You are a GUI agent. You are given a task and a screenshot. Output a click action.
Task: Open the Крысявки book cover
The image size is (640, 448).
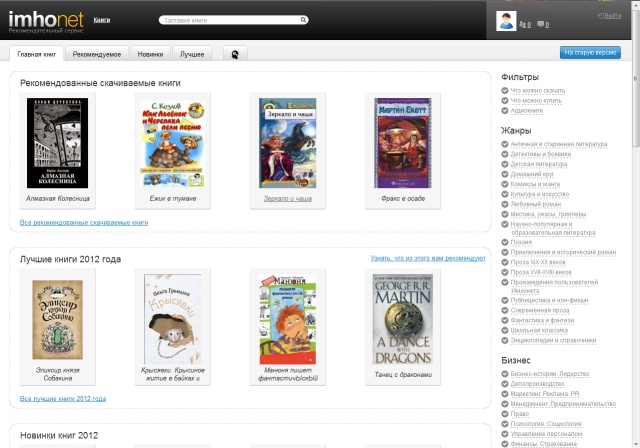(173, 319)
